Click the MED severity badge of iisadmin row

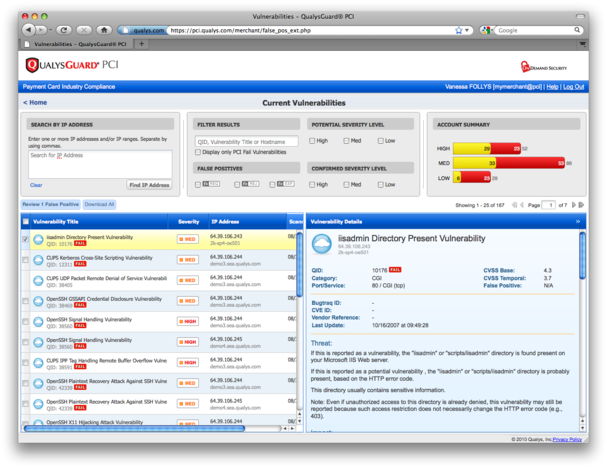tap(188, 239)
